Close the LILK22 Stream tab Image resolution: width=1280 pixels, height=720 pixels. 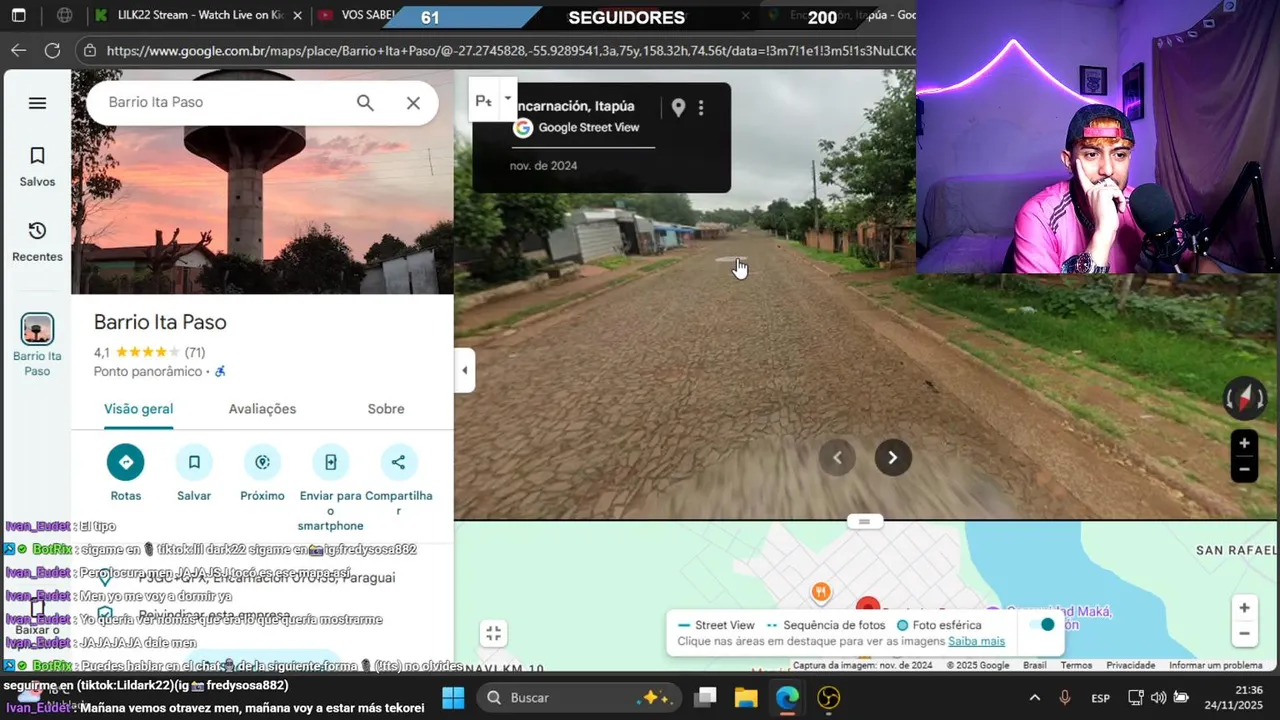[297, 16]
